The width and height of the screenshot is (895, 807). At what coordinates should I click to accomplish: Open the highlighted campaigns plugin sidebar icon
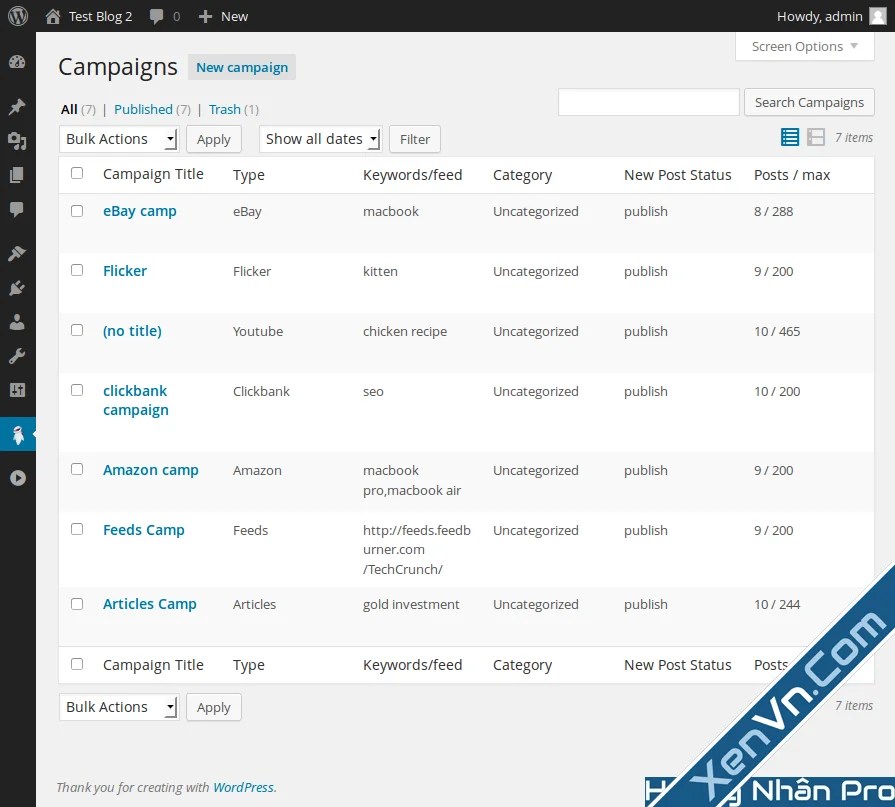coord(18,434)
